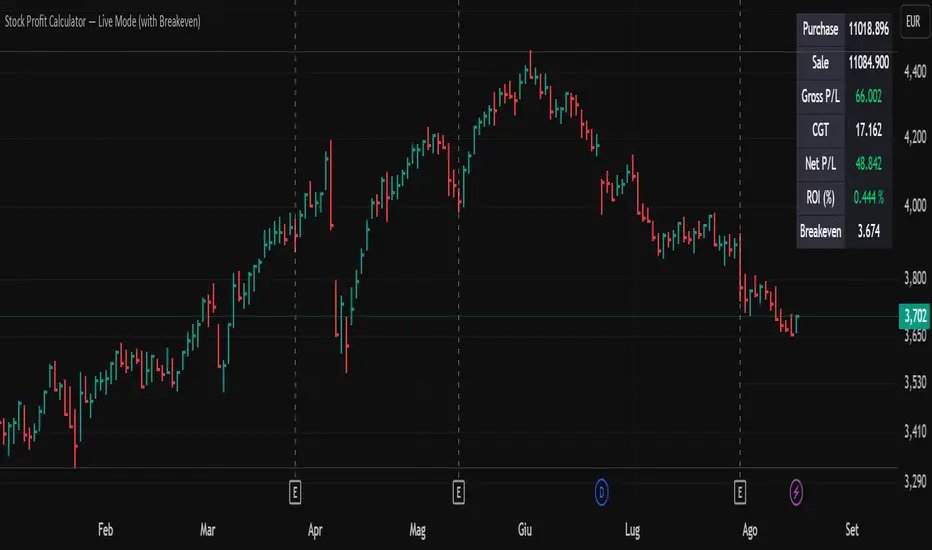Click the Mar label on time axis

207,530
